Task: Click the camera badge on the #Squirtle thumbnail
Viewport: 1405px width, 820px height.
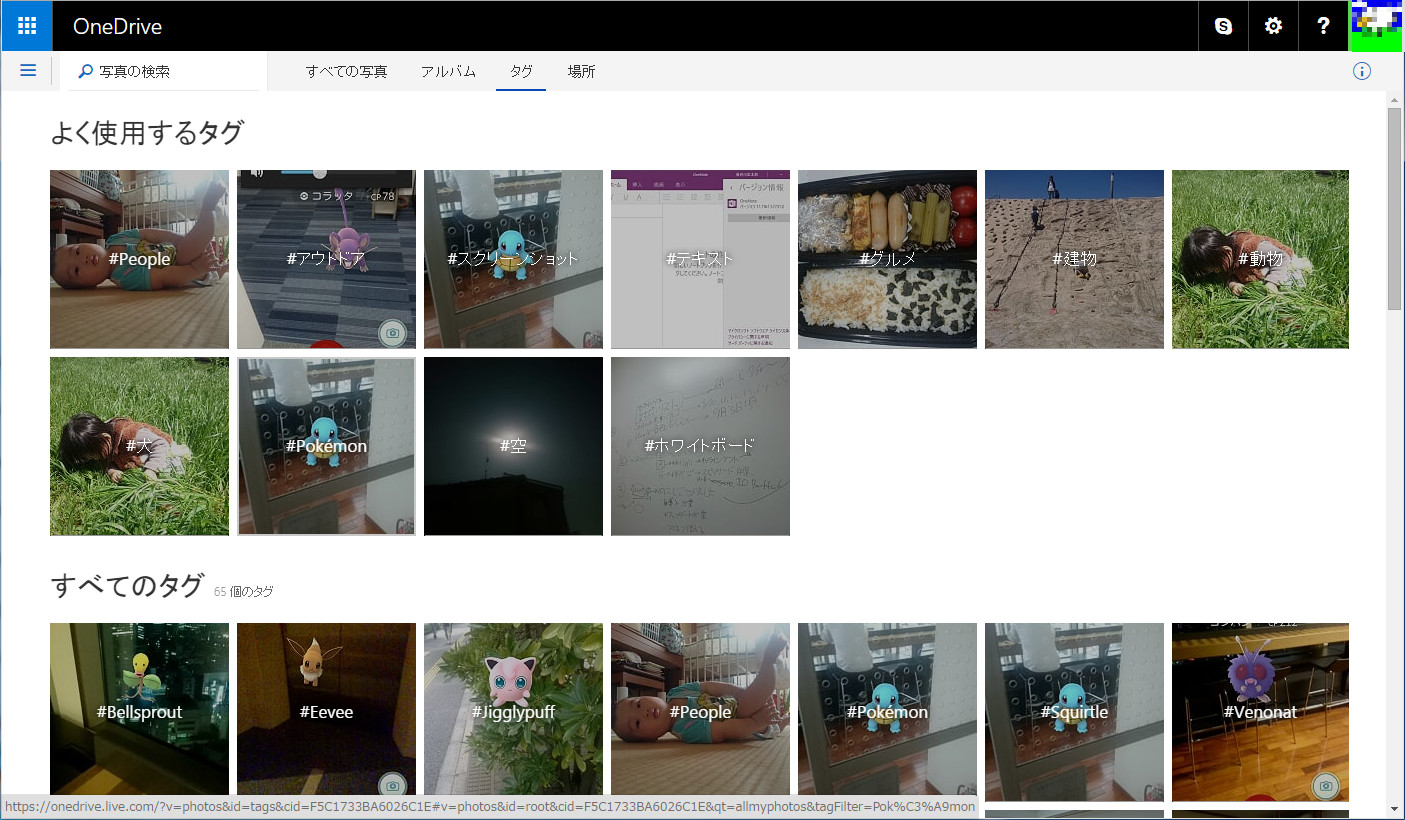Action: click(x=1139, y=787)
